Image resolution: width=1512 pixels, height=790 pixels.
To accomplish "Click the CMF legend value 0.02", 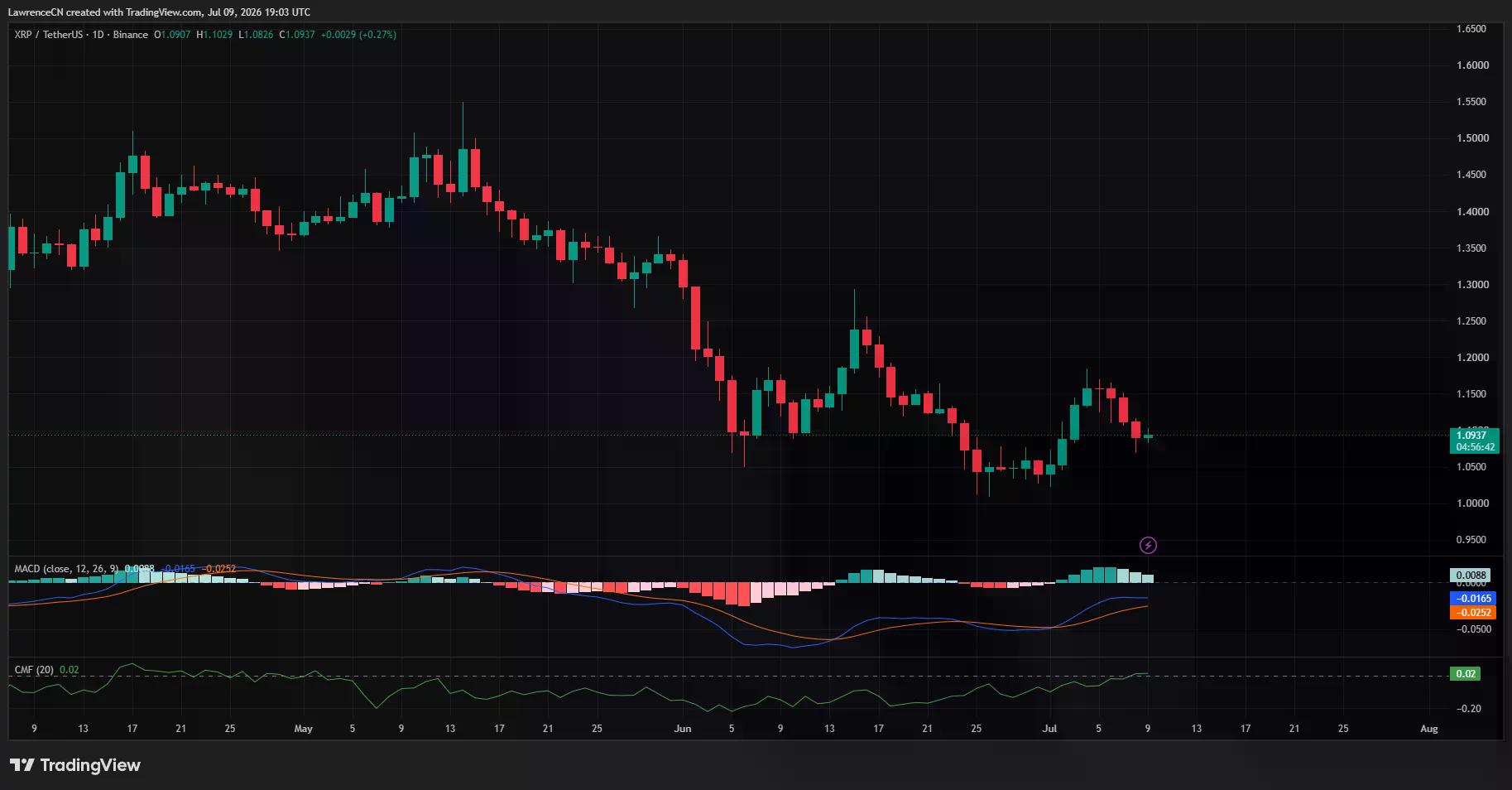I will (x=70, y=670).
